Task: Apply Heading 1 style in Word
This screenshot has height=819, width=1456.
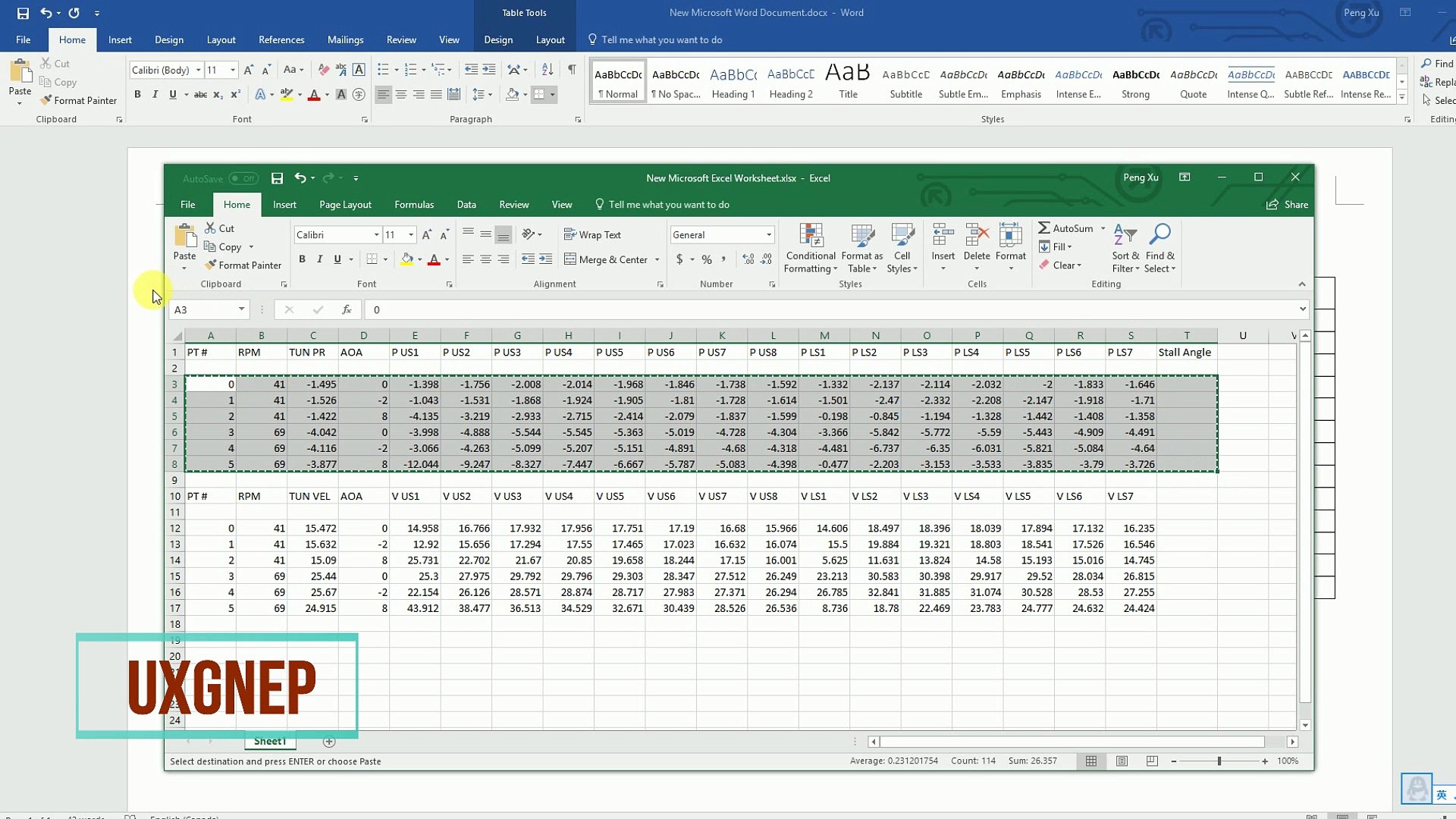Action: pyautogui.click(x=733, y=82)
